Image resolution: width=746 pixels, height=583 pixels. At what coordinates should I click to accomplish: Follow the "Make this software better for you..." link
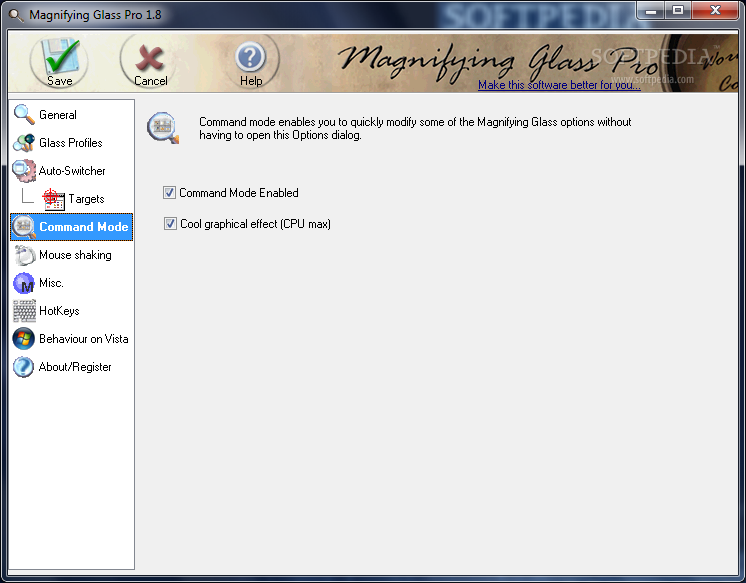(559, 85)
